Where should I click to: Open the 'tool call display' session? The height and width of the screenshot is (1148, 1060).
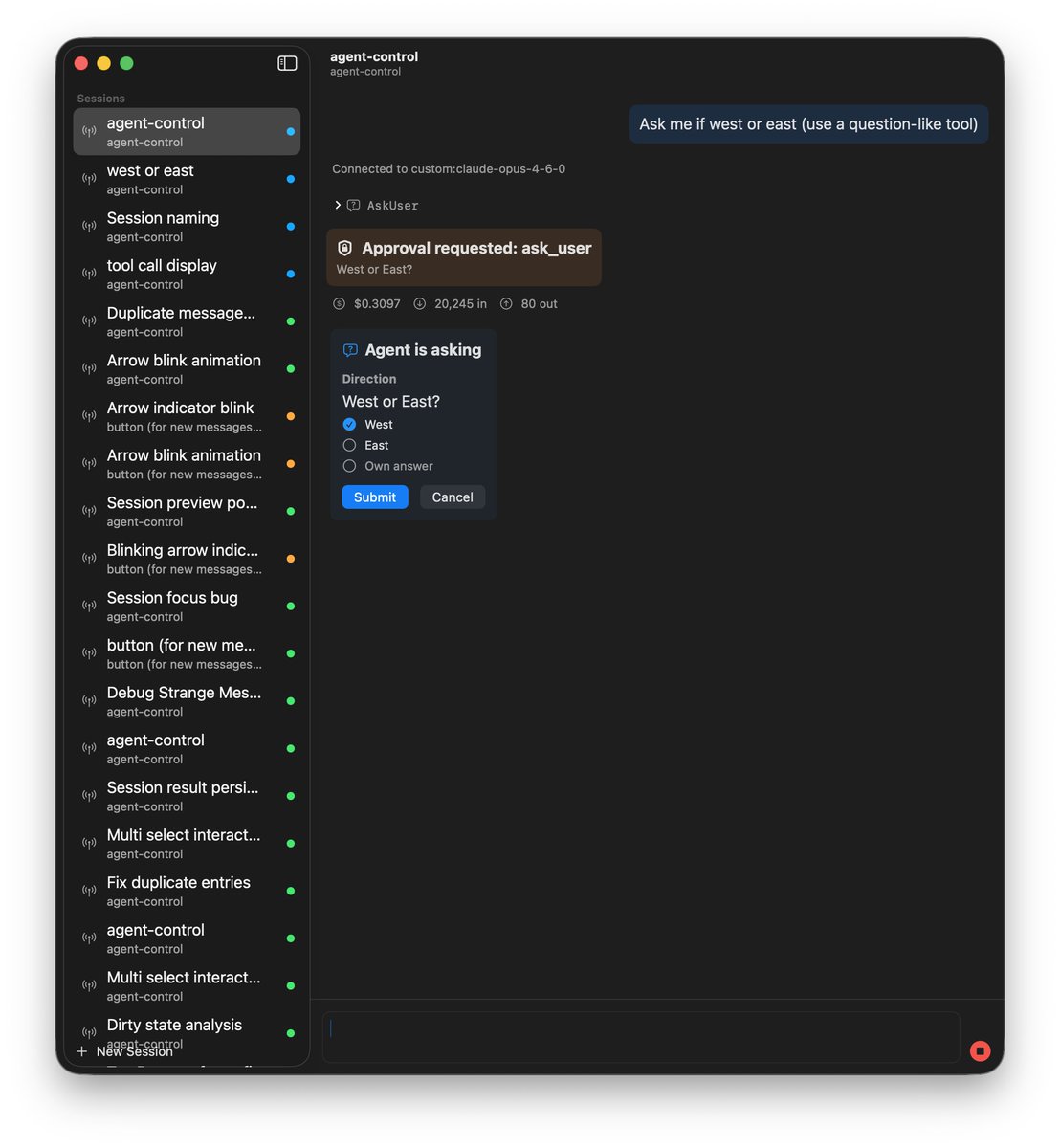187,274
